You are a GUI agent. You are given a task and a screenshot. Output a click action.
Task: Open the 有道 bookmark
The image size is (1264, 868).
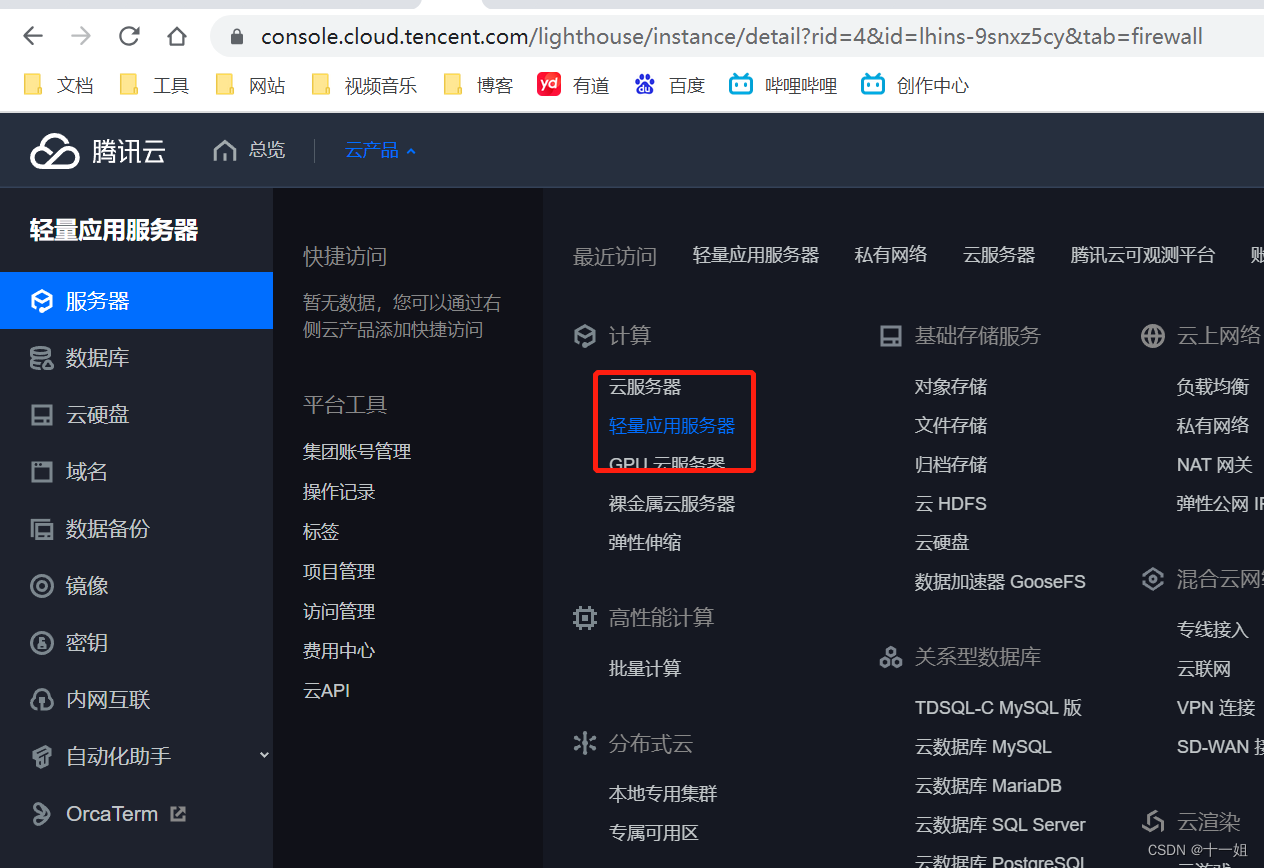(574, 85)
